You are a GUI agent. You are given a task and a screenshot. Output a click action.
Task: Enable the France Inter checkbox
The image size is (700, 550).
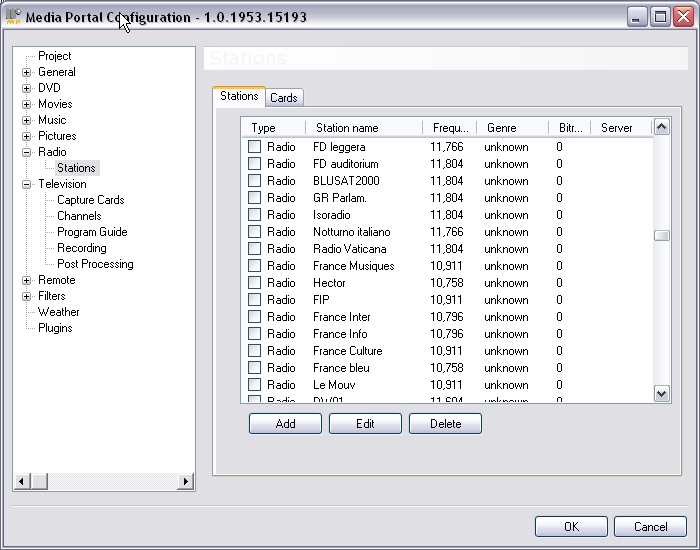[x=254, y=316]
